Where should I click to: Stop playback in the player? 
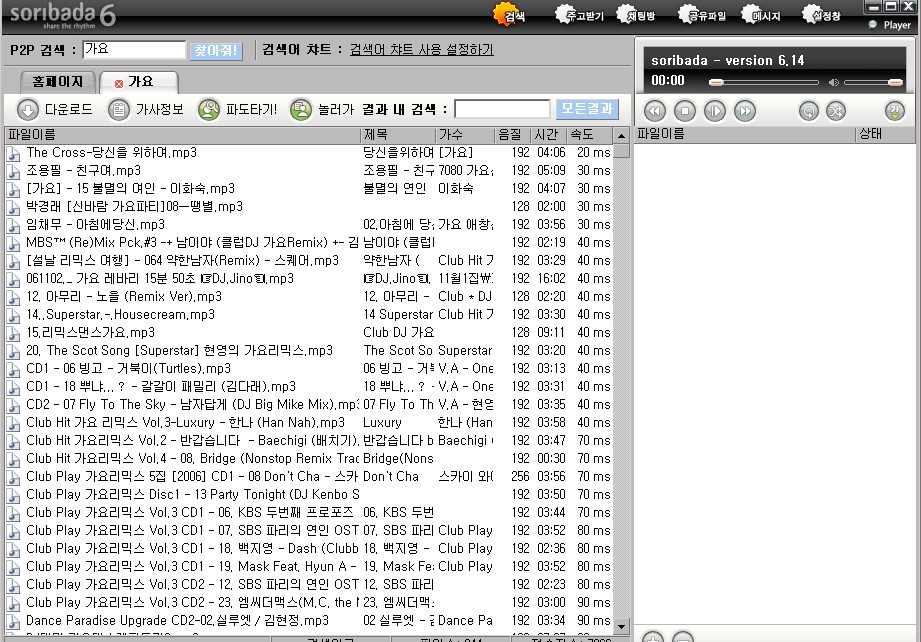pyautogui.click(x=685, y=111)
